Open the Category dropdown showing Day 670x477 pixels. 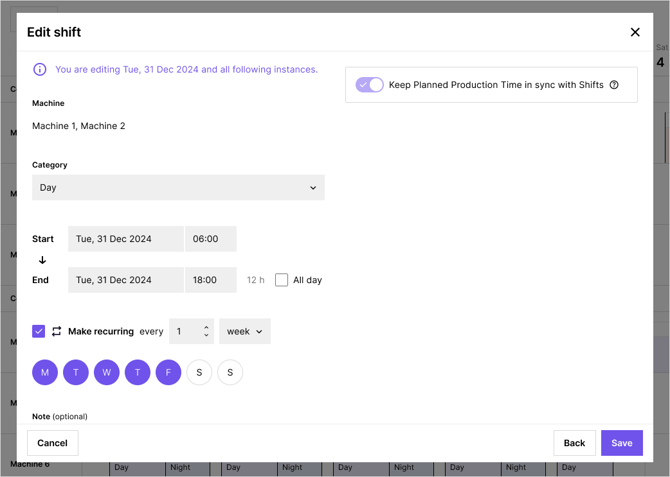(178, 188)
